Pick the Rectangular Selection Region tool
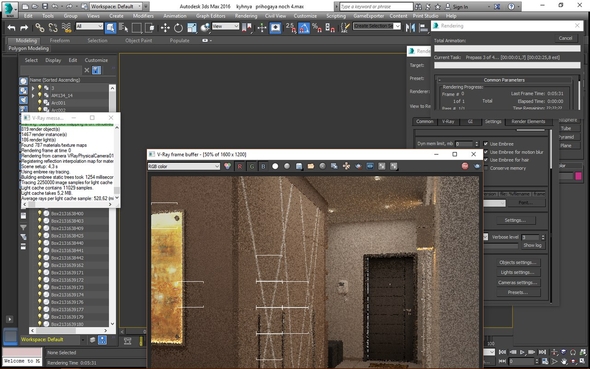Image resolution: width=590 pixels, height=369 pixels. [x=137, y=27]
